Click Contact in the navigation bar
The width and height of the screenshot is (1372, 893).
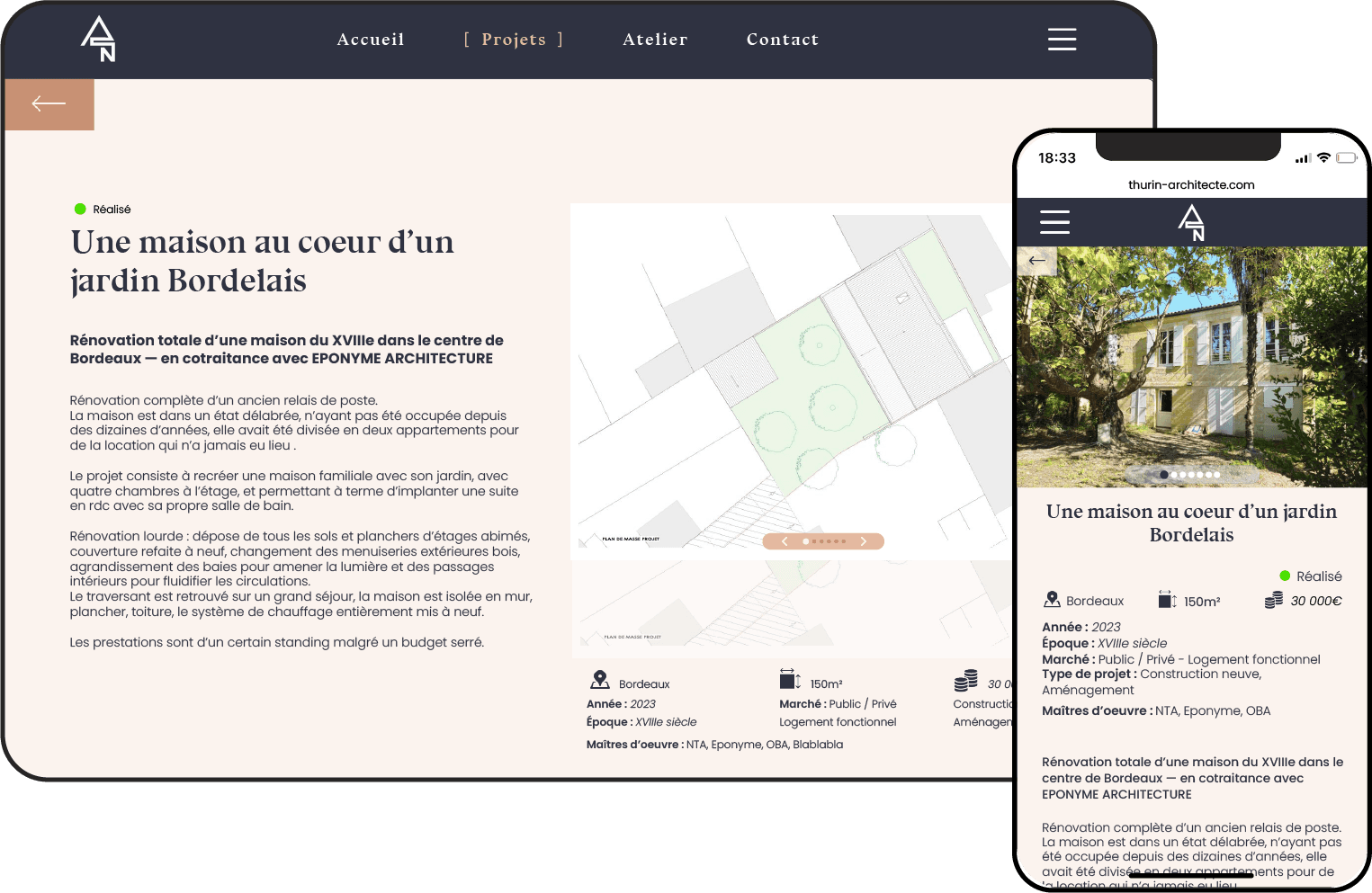tap(783, 39)
